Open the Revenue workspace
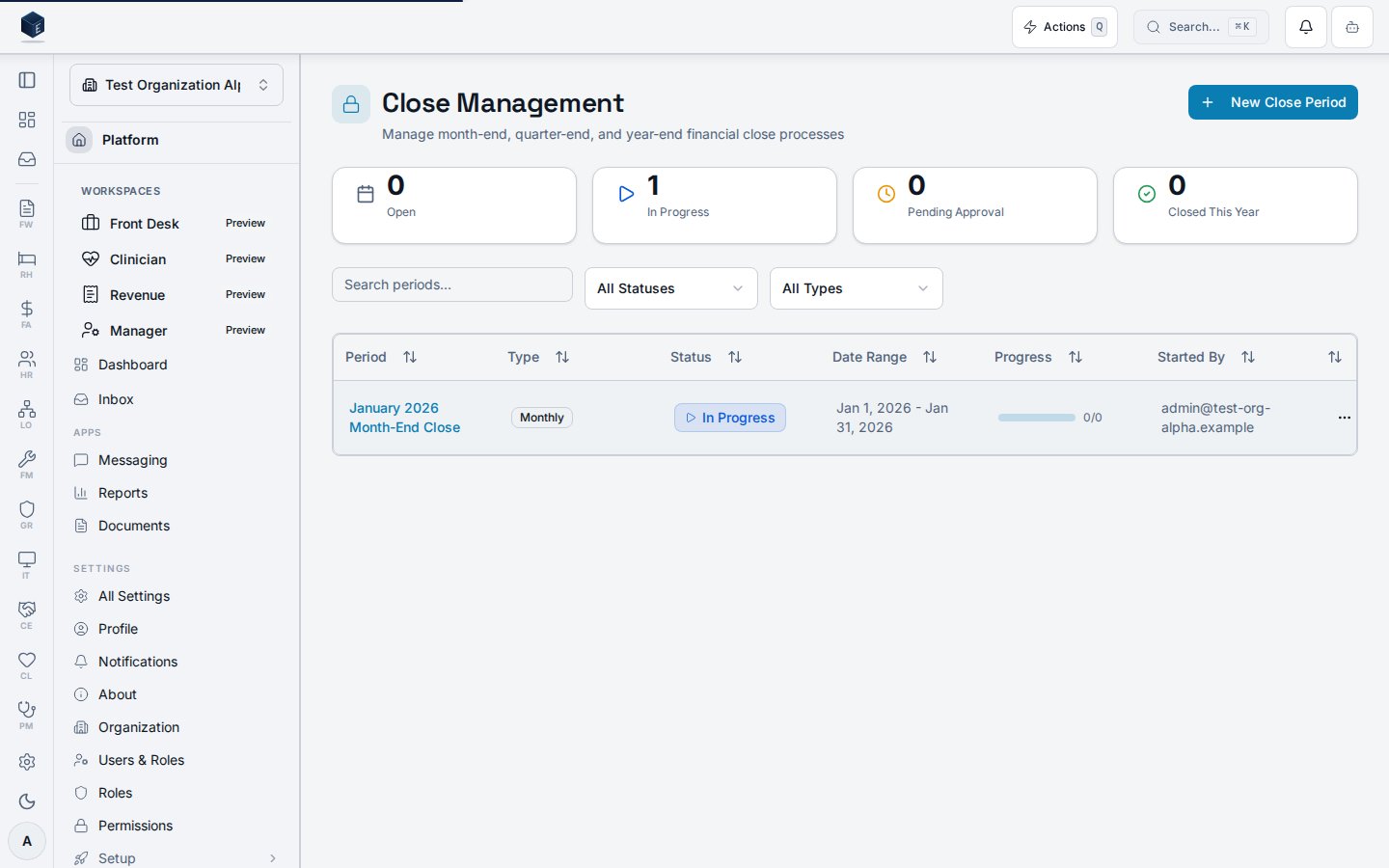The height and width of the screenshot is (868, 1389). point(177,295)
